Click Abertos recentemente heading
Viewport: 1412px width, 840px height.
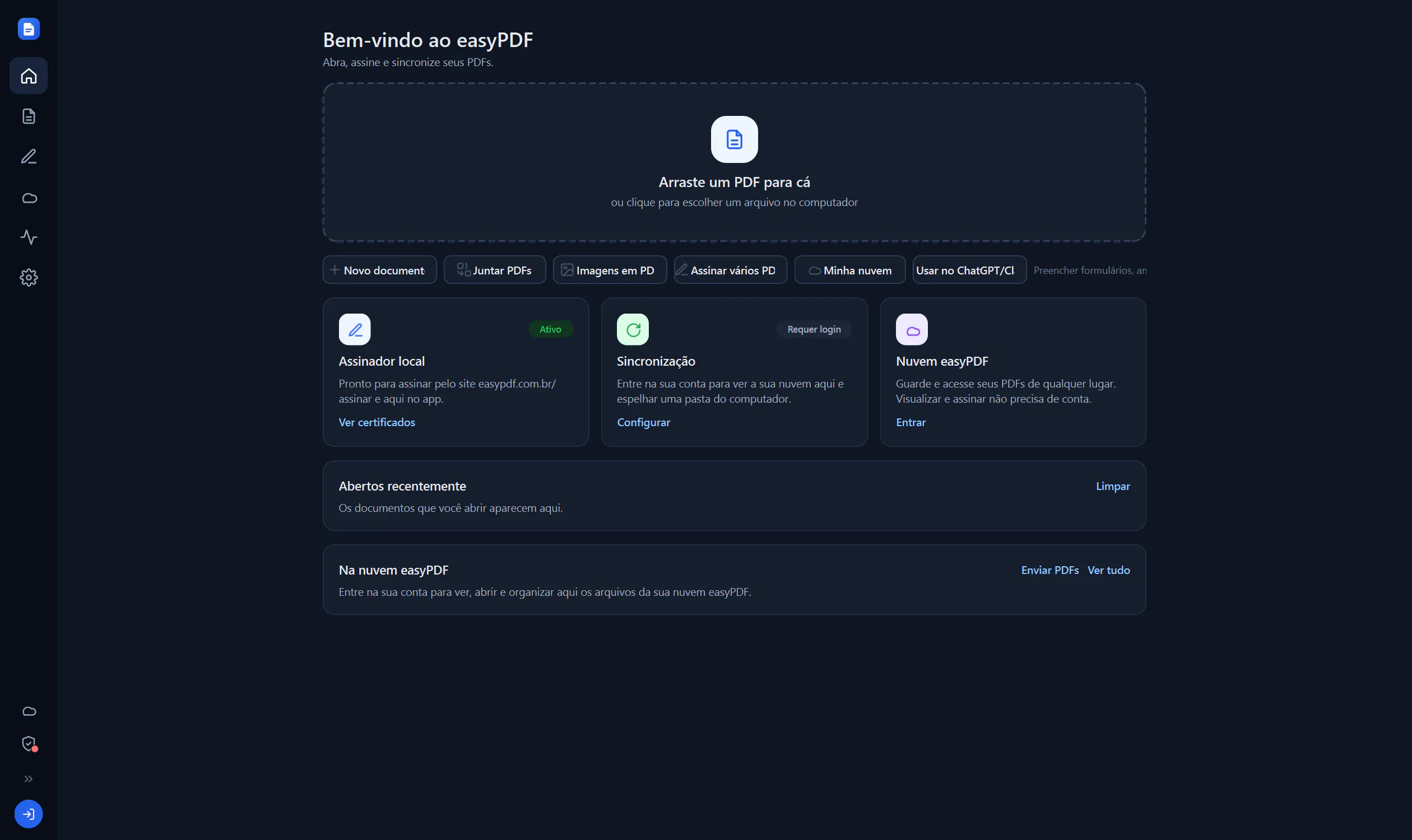402,486
